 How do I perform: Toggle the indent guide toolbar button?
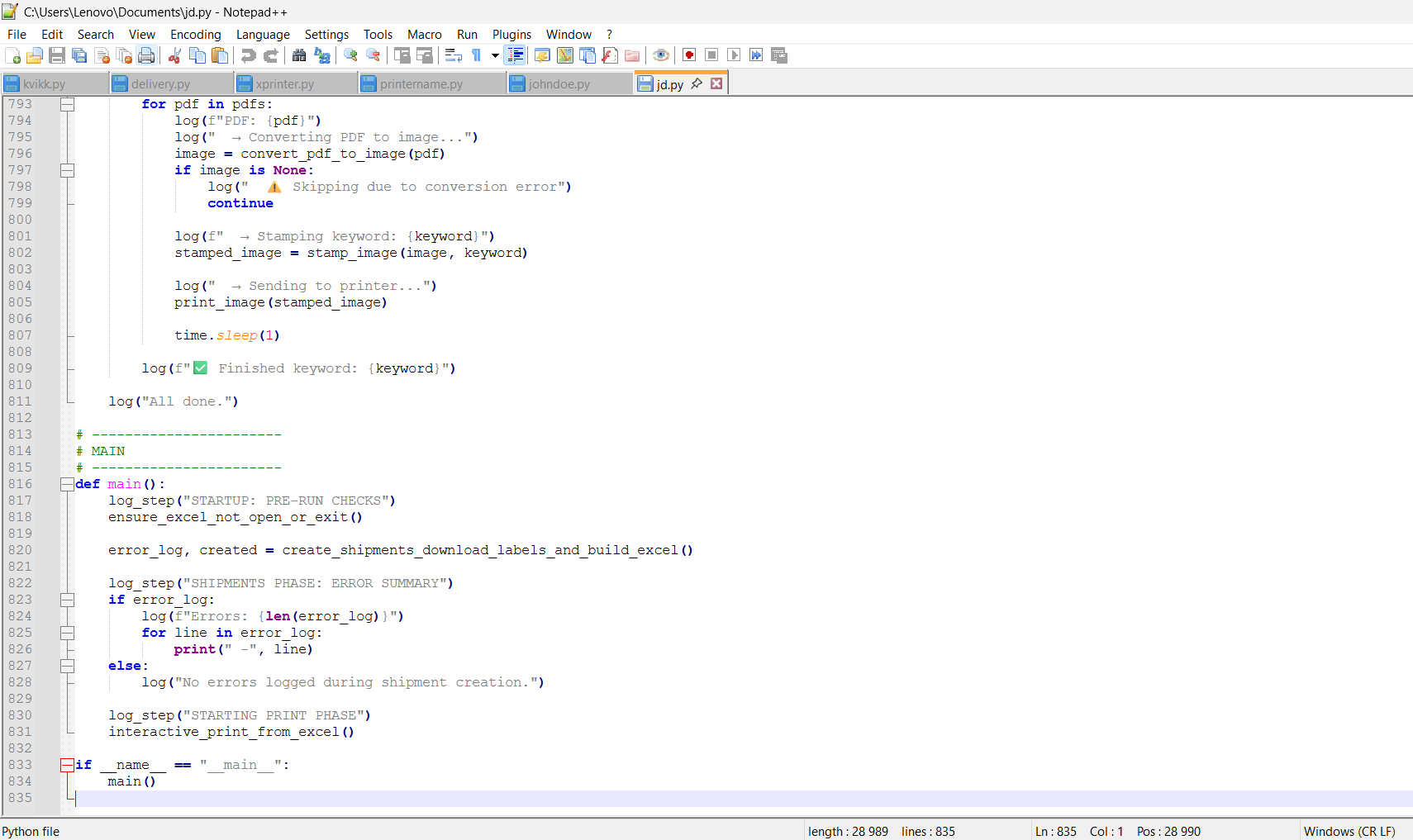(515, 55)
